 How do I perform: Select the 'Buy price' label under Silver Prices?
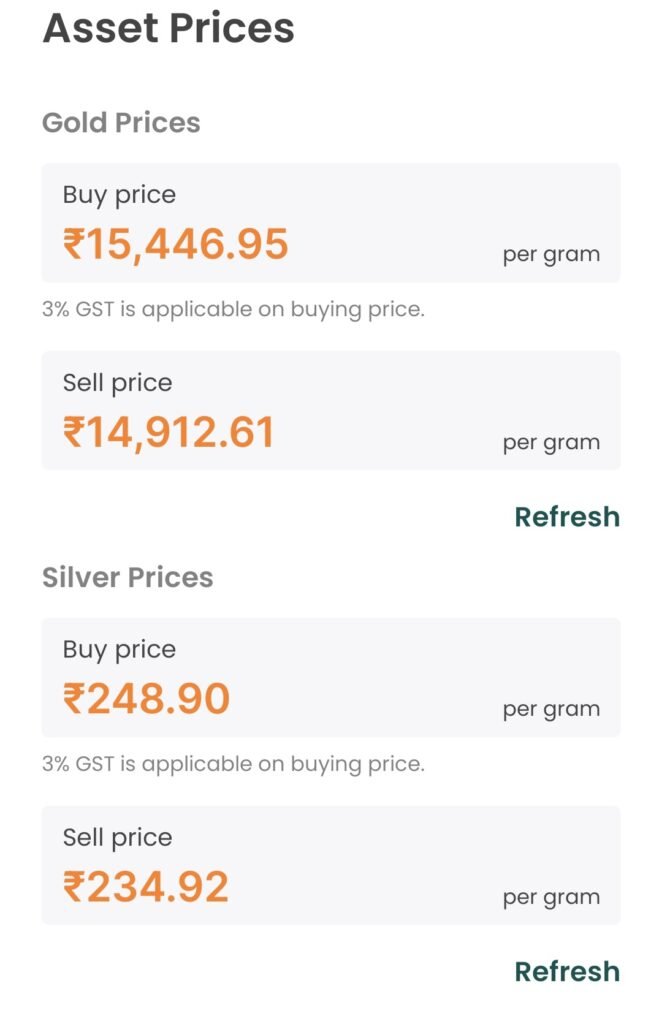coord(119,649)
